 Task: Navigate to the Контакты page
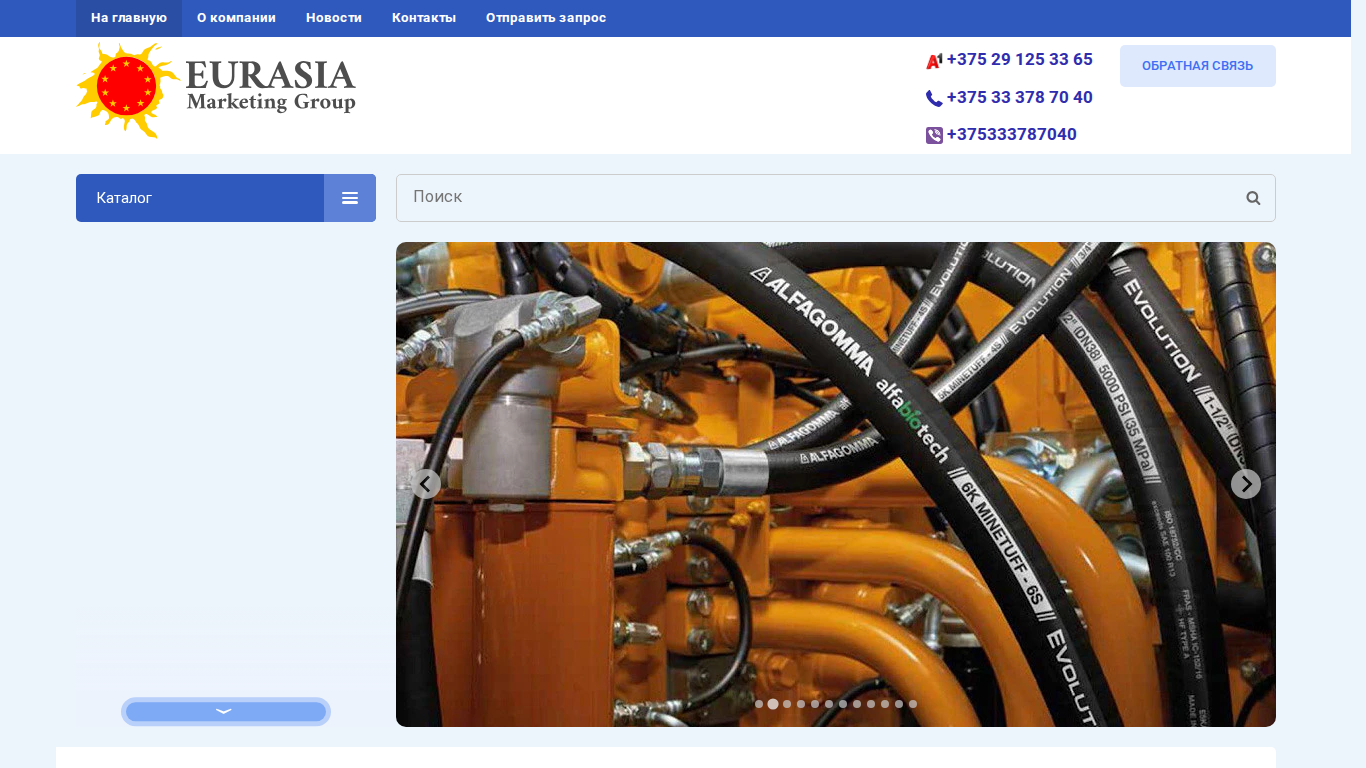[424, 18]
